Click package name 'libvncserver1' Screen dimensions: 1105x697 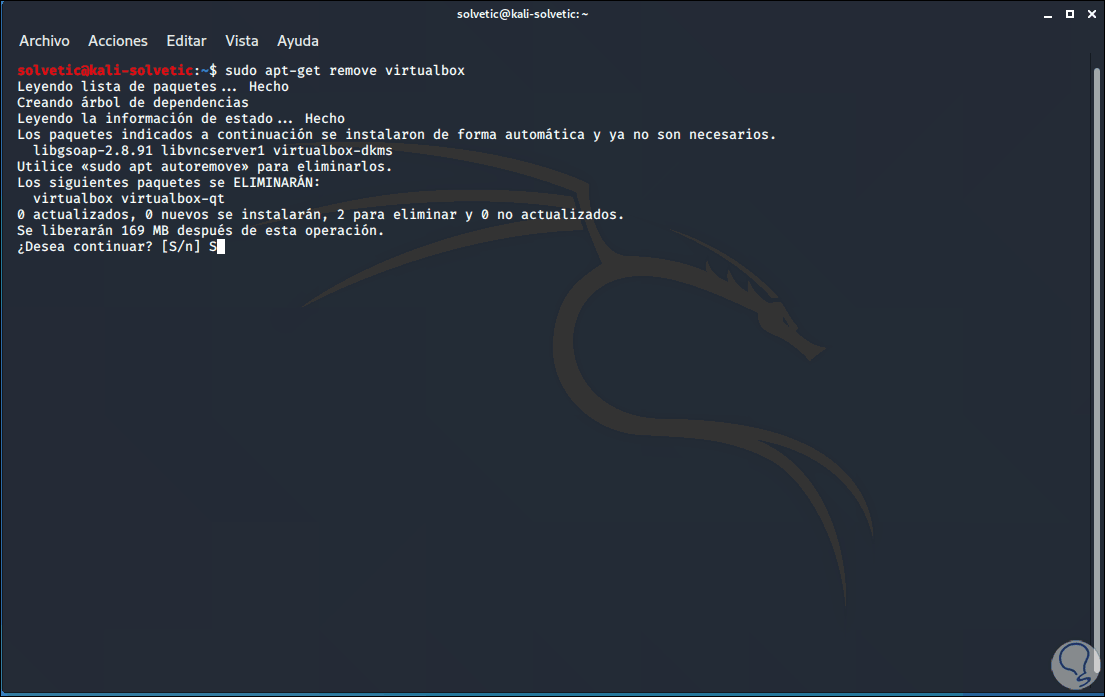coord(213,151)
